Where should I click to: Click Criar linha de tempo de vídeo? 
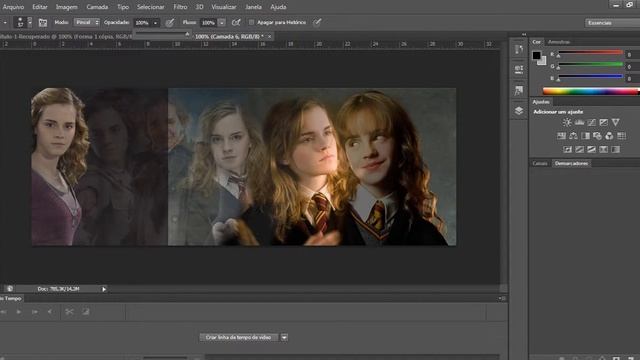[238, 337]
